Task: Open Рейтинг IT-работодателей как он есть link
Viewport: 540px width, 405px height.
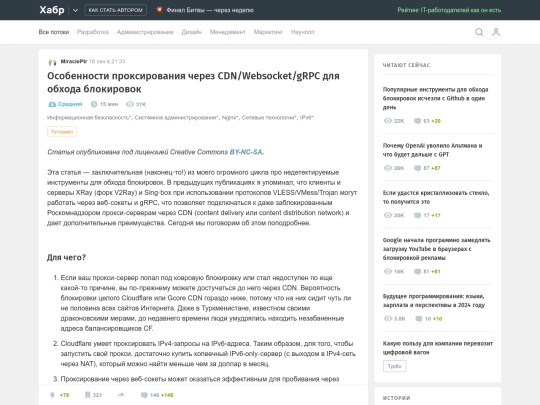Action: pos(449,10)
